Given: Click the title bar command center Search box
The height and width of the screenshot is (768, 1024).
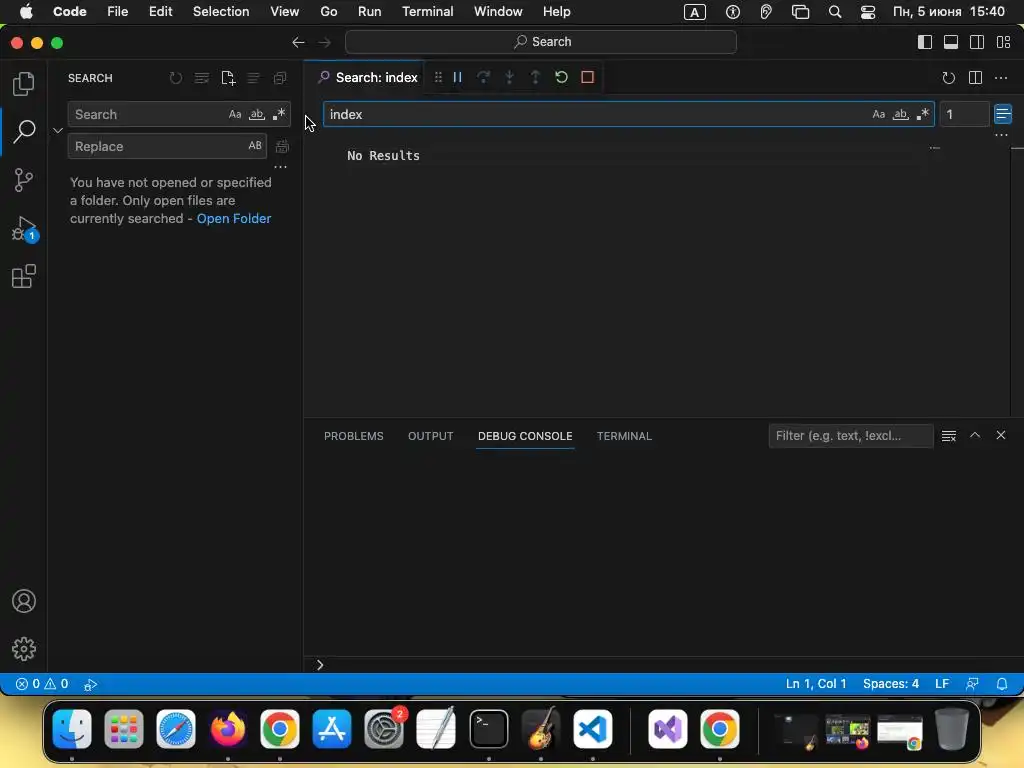Looking at the screenshot, I should (x=541, y=42).
